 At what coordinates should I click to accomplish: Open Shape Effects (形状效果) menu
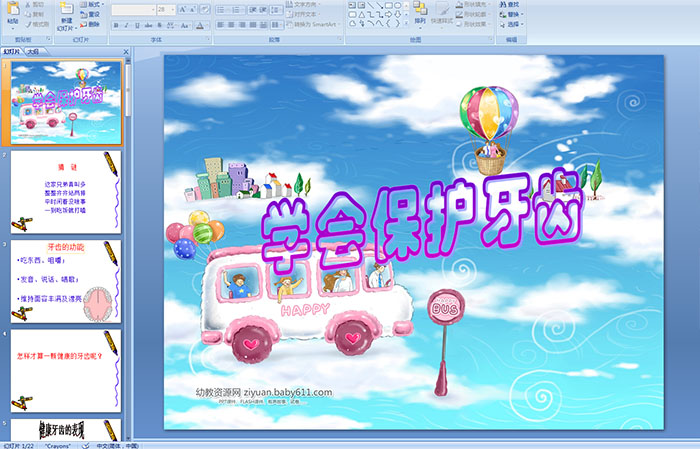tap(473, 24)
